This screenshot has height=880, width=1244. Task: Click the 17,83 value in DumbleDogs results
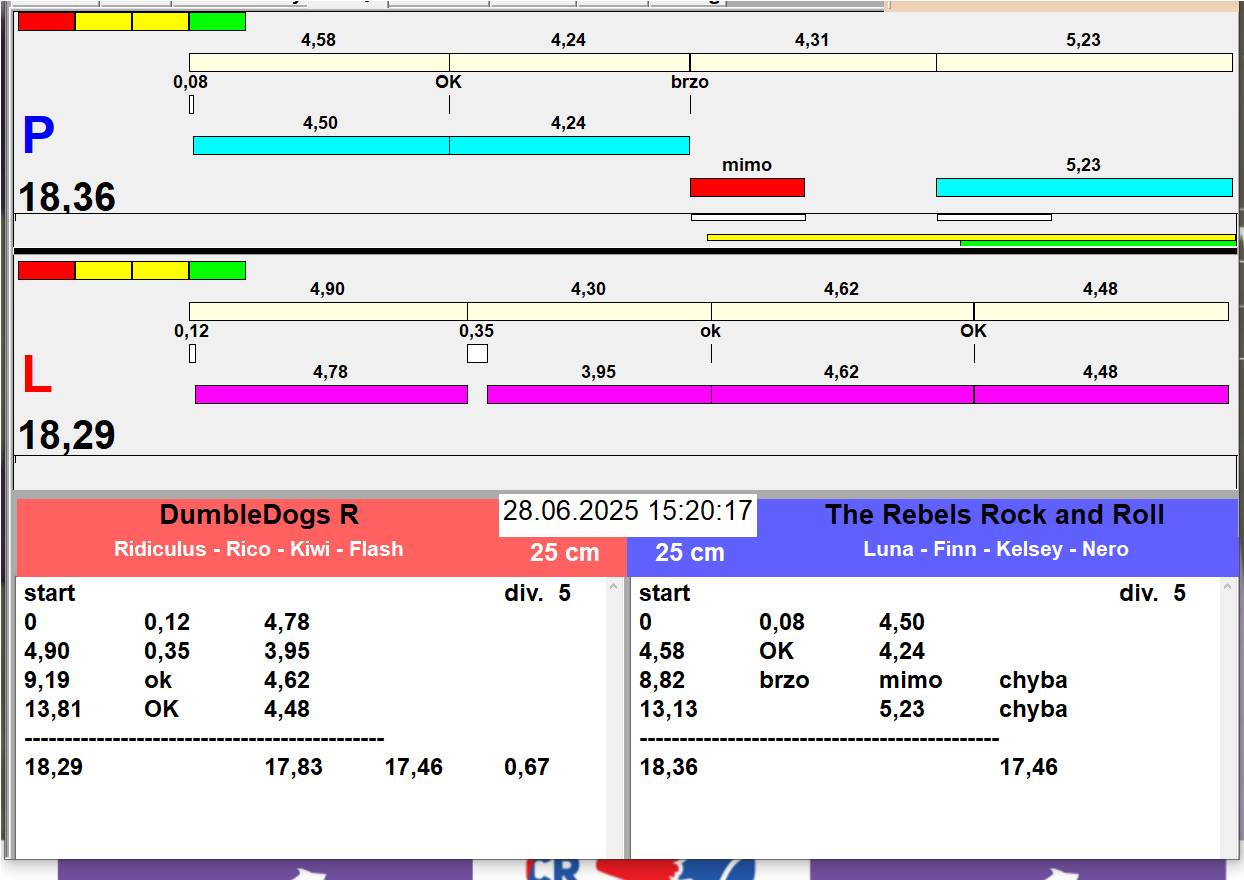294,767
